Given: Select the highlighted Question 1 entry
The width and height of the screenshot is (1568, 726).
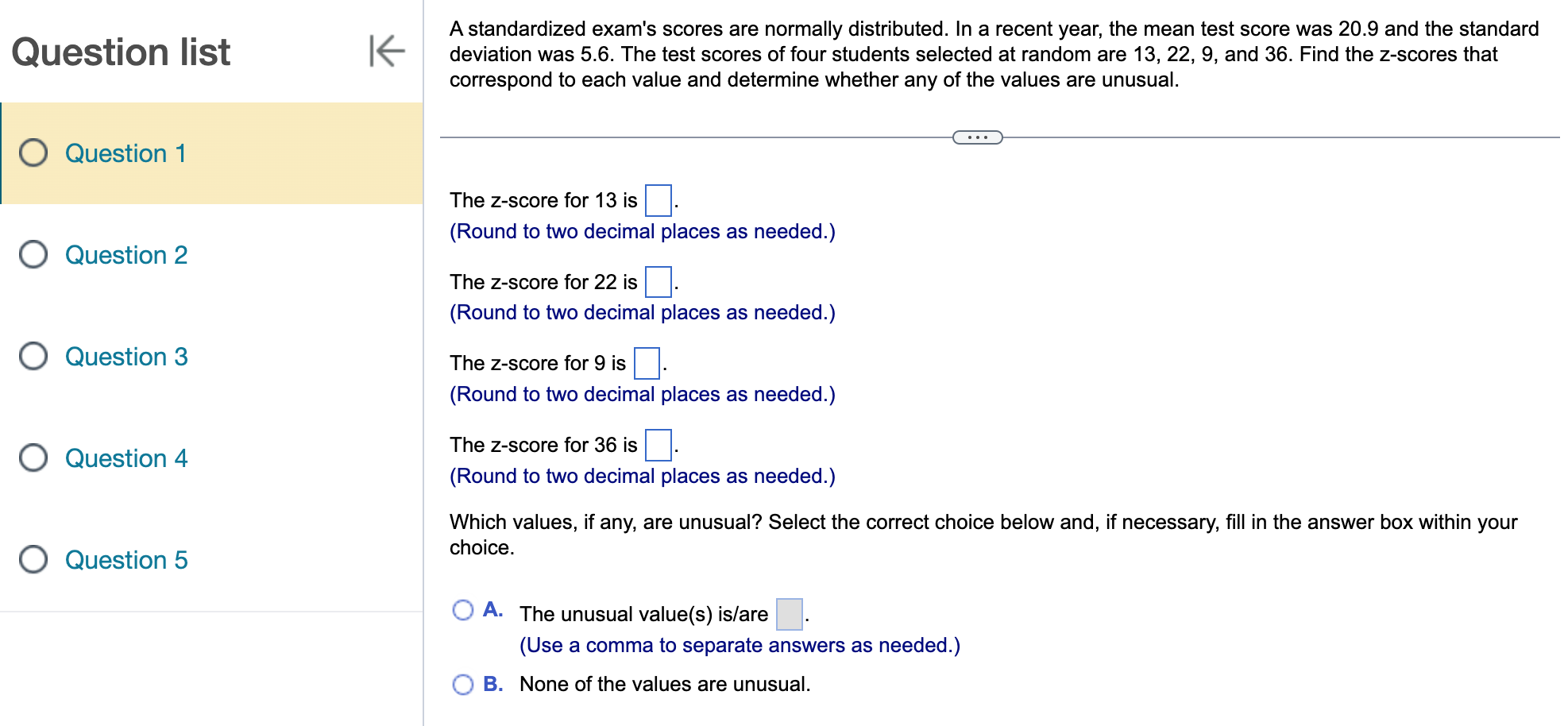Looking at the screenshot, I should click(126, 154).
